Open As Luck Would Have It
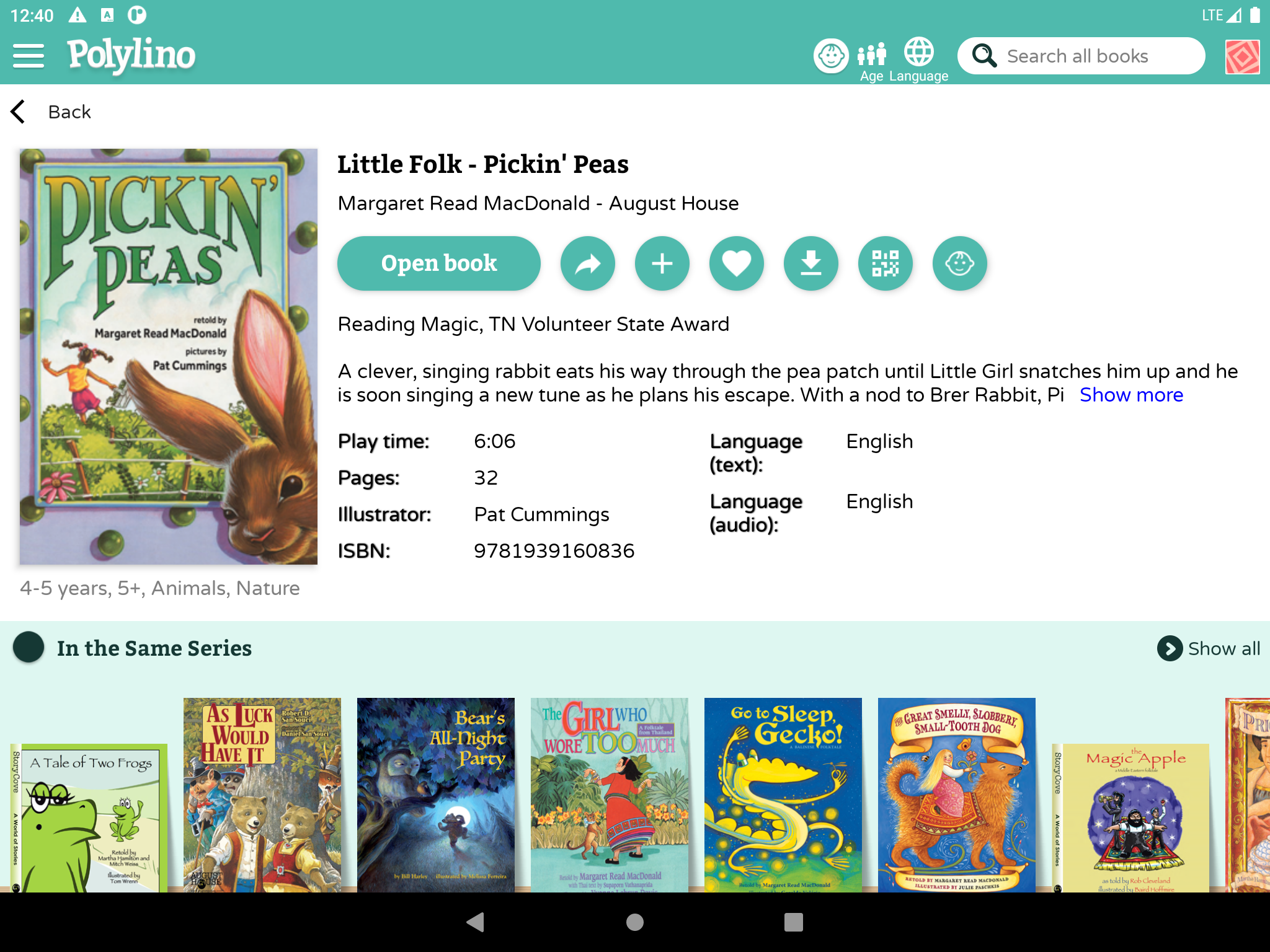Screen dimensions: 1270x952 [262, 795]
